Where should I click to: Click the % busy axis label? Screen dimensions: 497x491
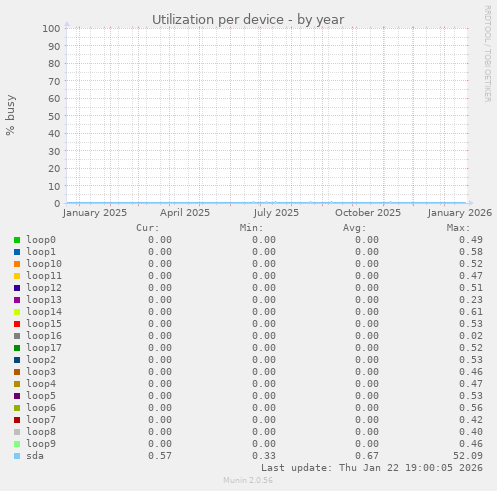tap(10, 115)
